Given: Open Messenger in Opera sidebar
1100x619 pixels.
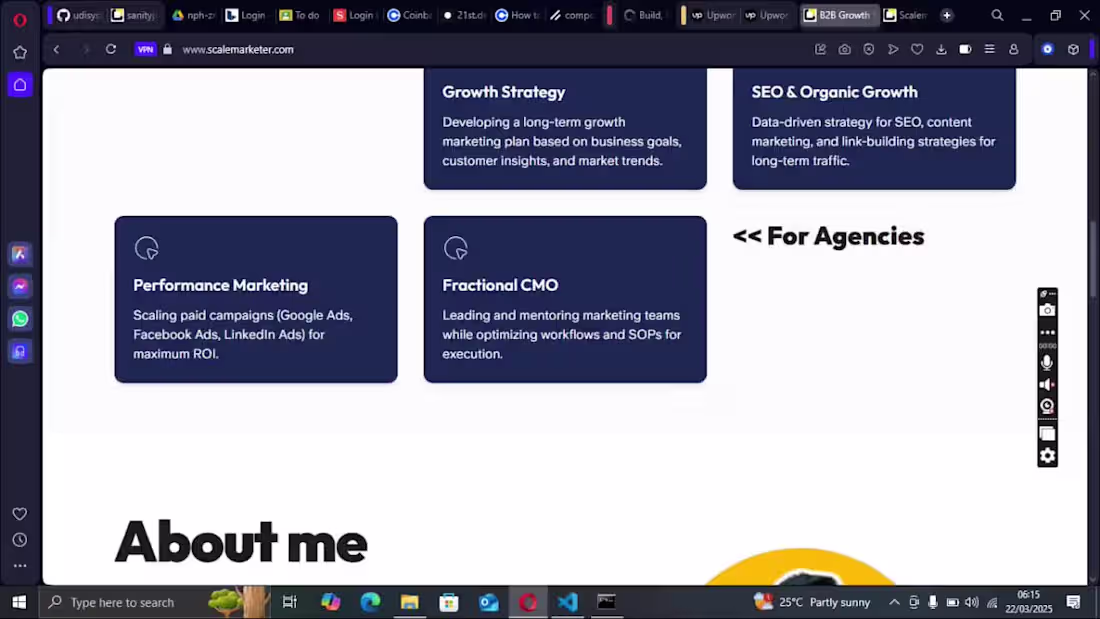Looking at the screenshot, I should pyautogui.click(x=20, y=286).
